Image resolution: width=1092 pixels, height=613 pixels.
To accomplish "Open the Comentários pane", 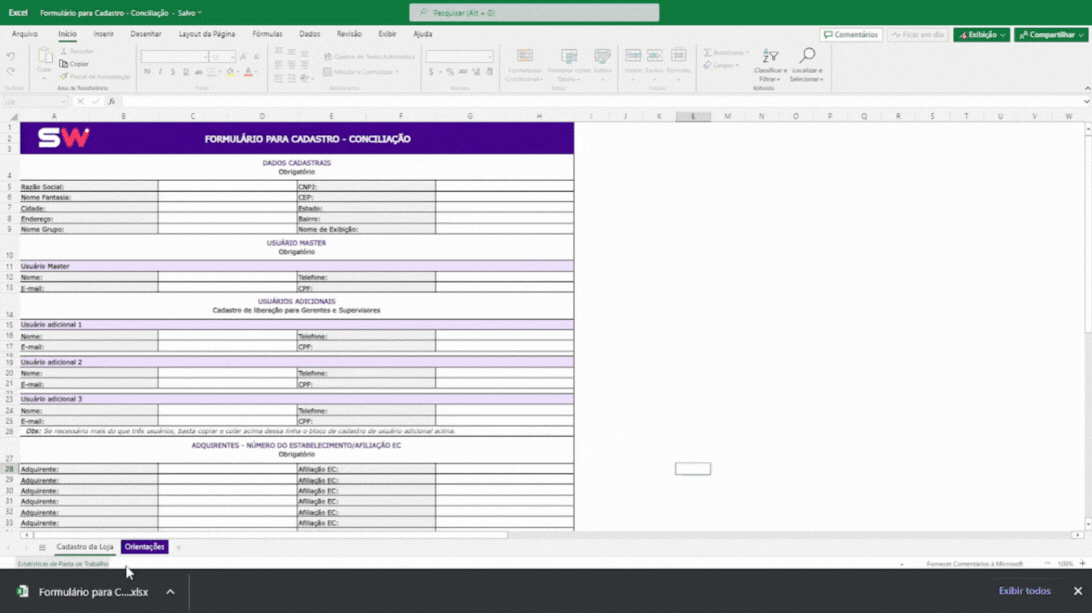I will (x=851, y=34).
